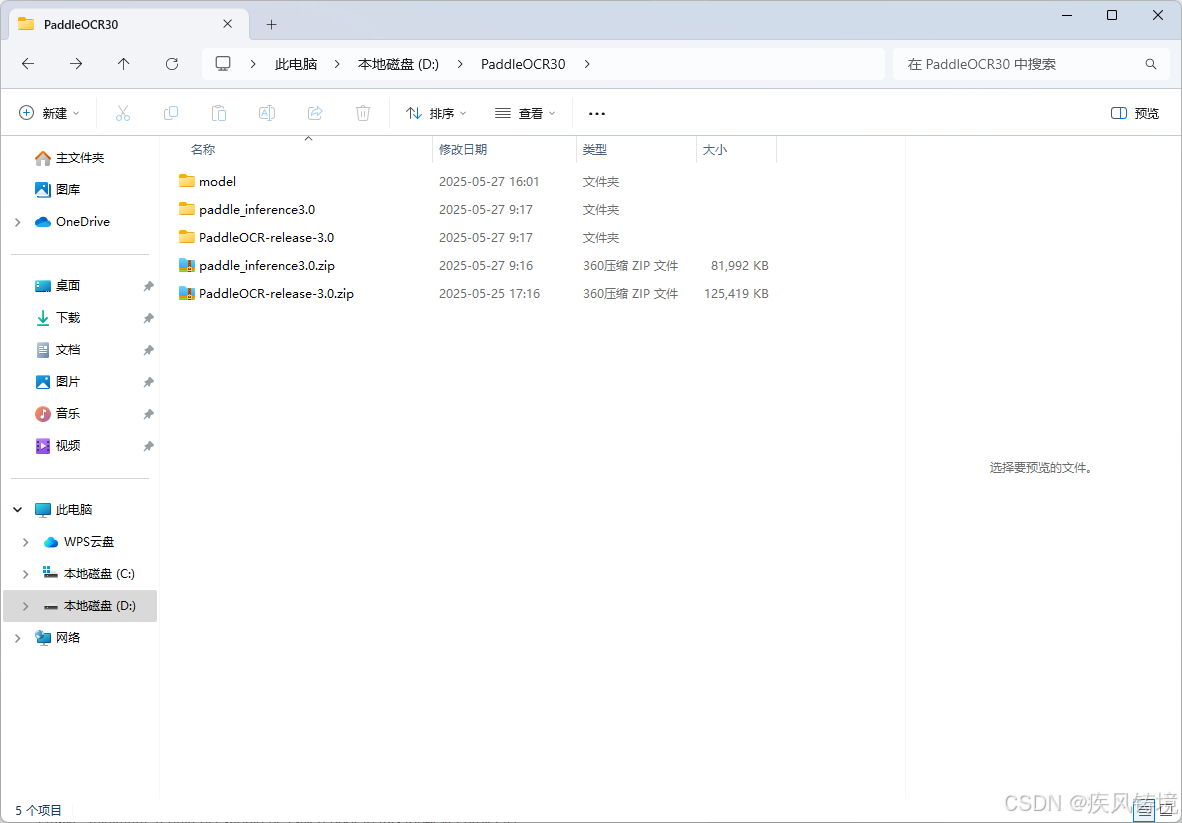The width and height of the screenshot is (1182, 823).
Task: Click PaddleOCR30 breadcrumb segment
Action: coord(523,64)
